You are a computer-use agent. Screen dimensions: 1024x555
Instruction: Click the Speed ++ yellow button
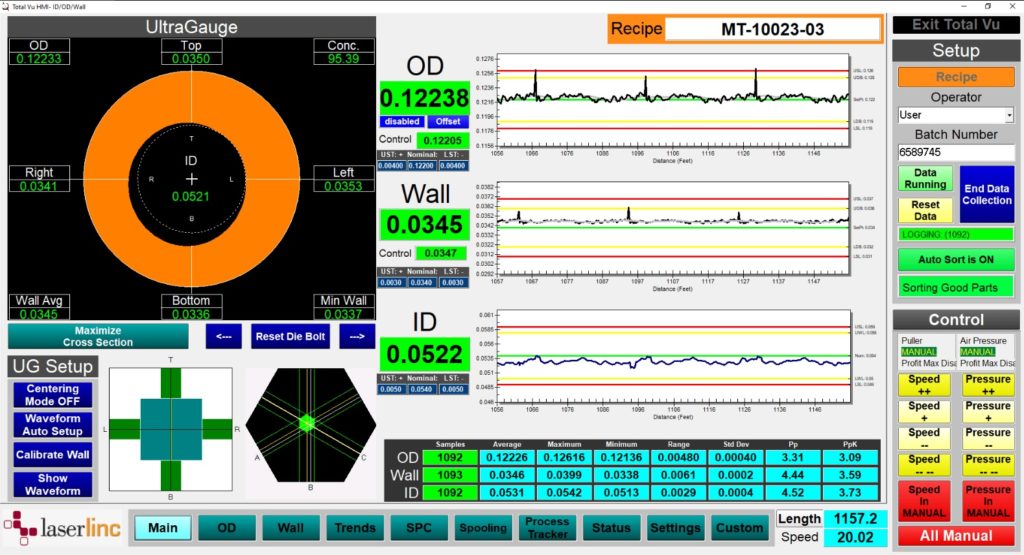point(924,385)
